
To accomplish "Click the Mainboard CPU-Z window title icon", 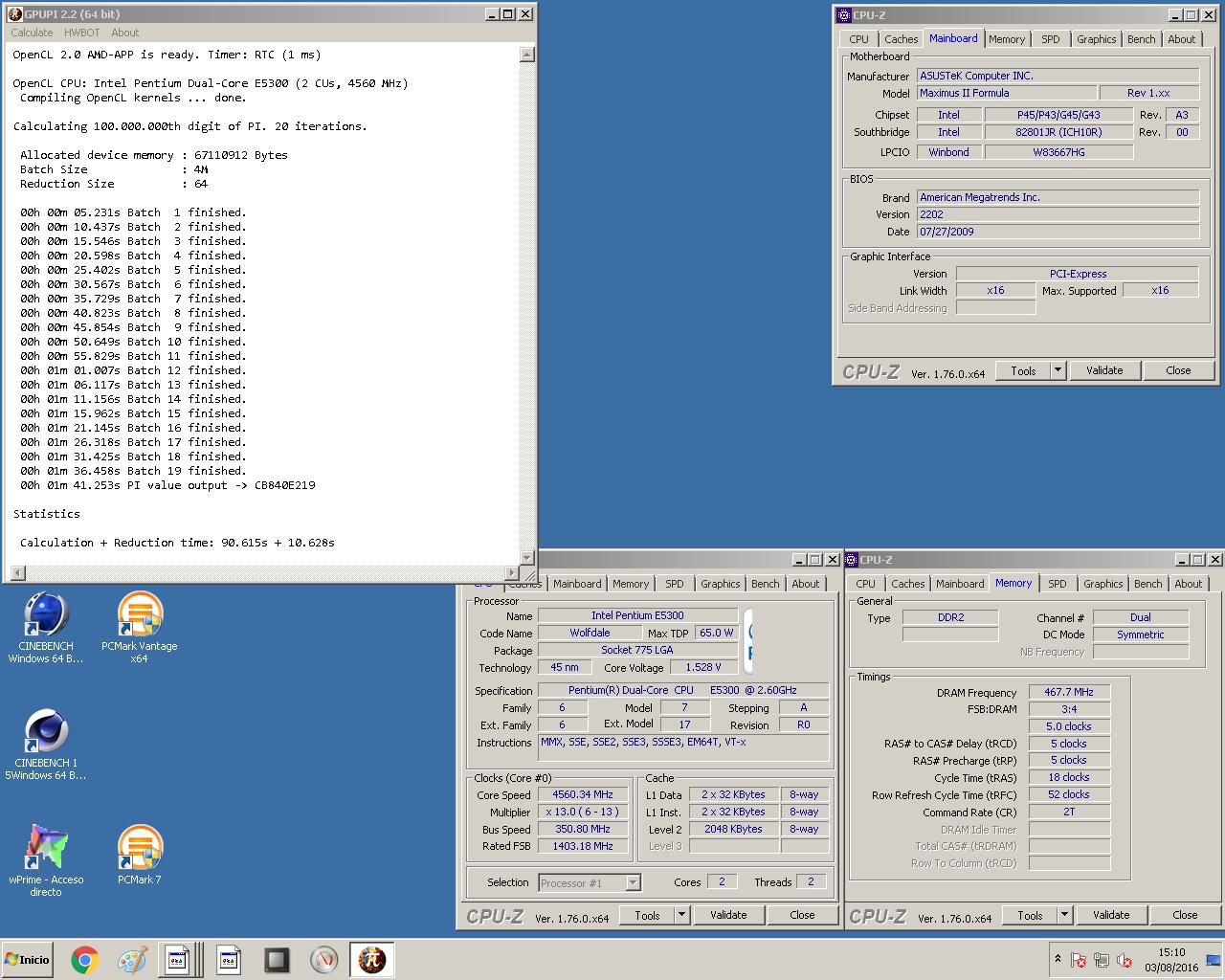I will pyautogui.click(x=843, y=15).
